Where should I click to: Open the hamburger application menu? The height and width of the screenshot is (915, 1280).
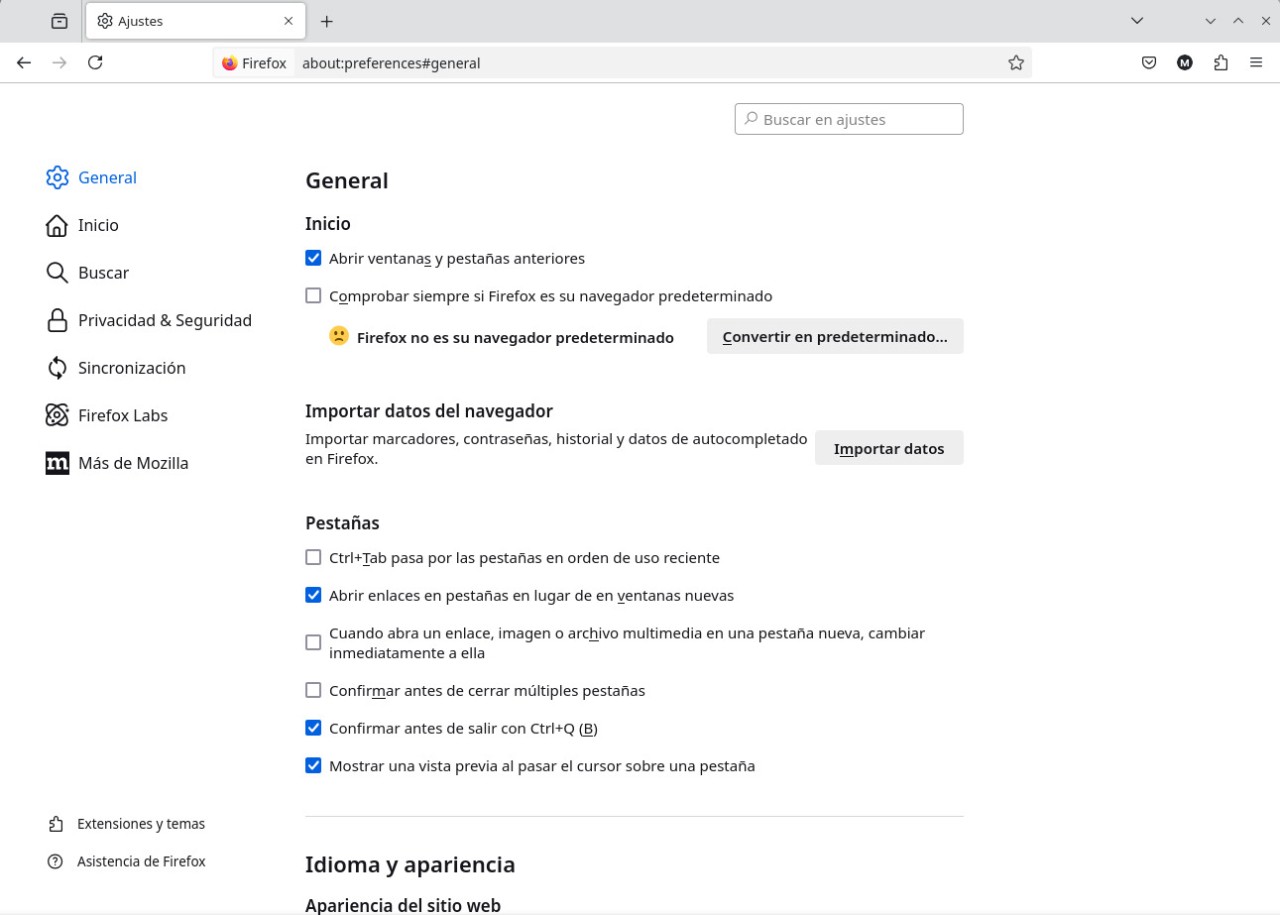pos(1256,63)
